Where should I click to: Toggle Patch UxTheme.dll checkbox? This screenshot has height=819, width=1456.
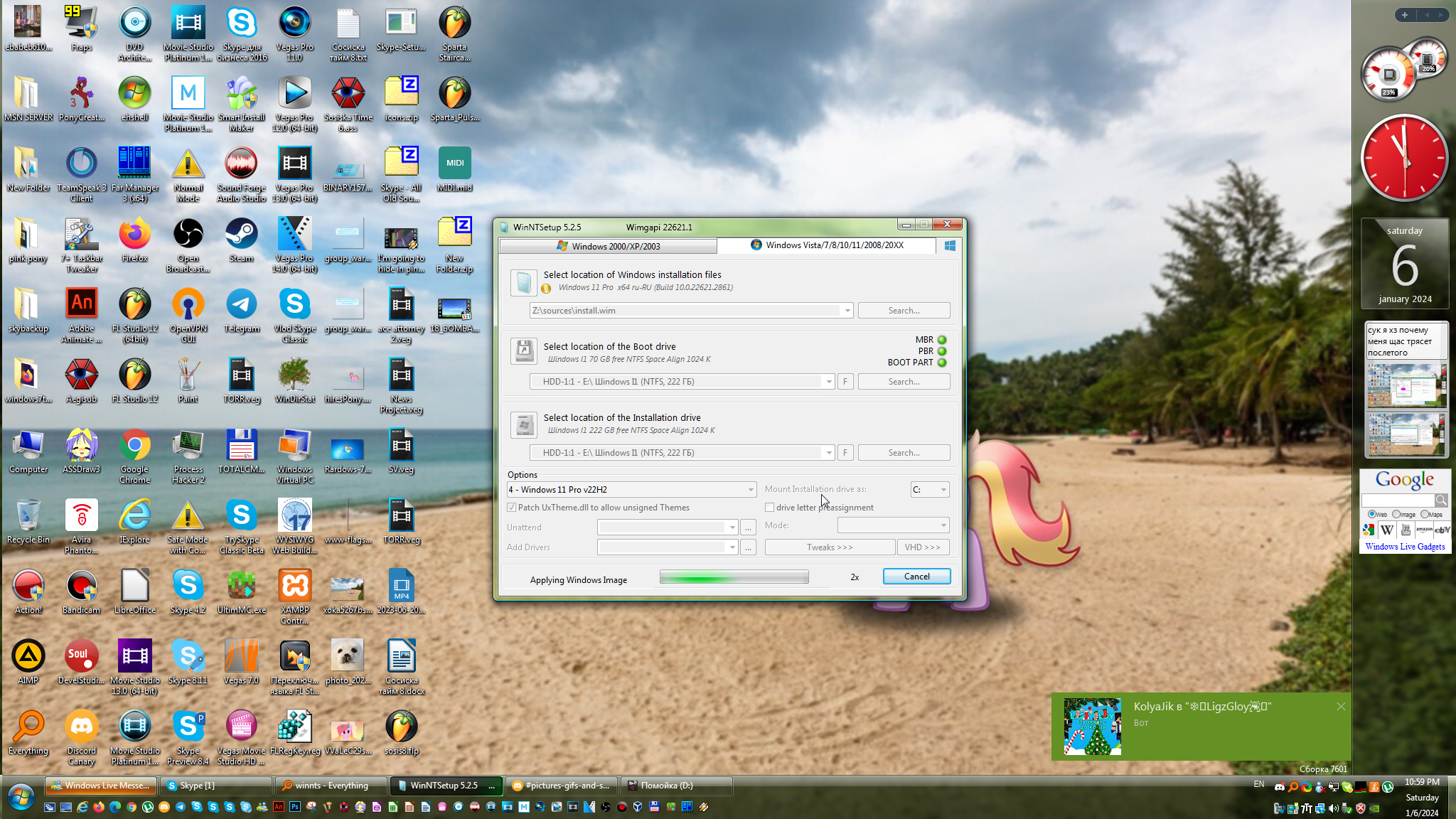click(x=511, y=508)
